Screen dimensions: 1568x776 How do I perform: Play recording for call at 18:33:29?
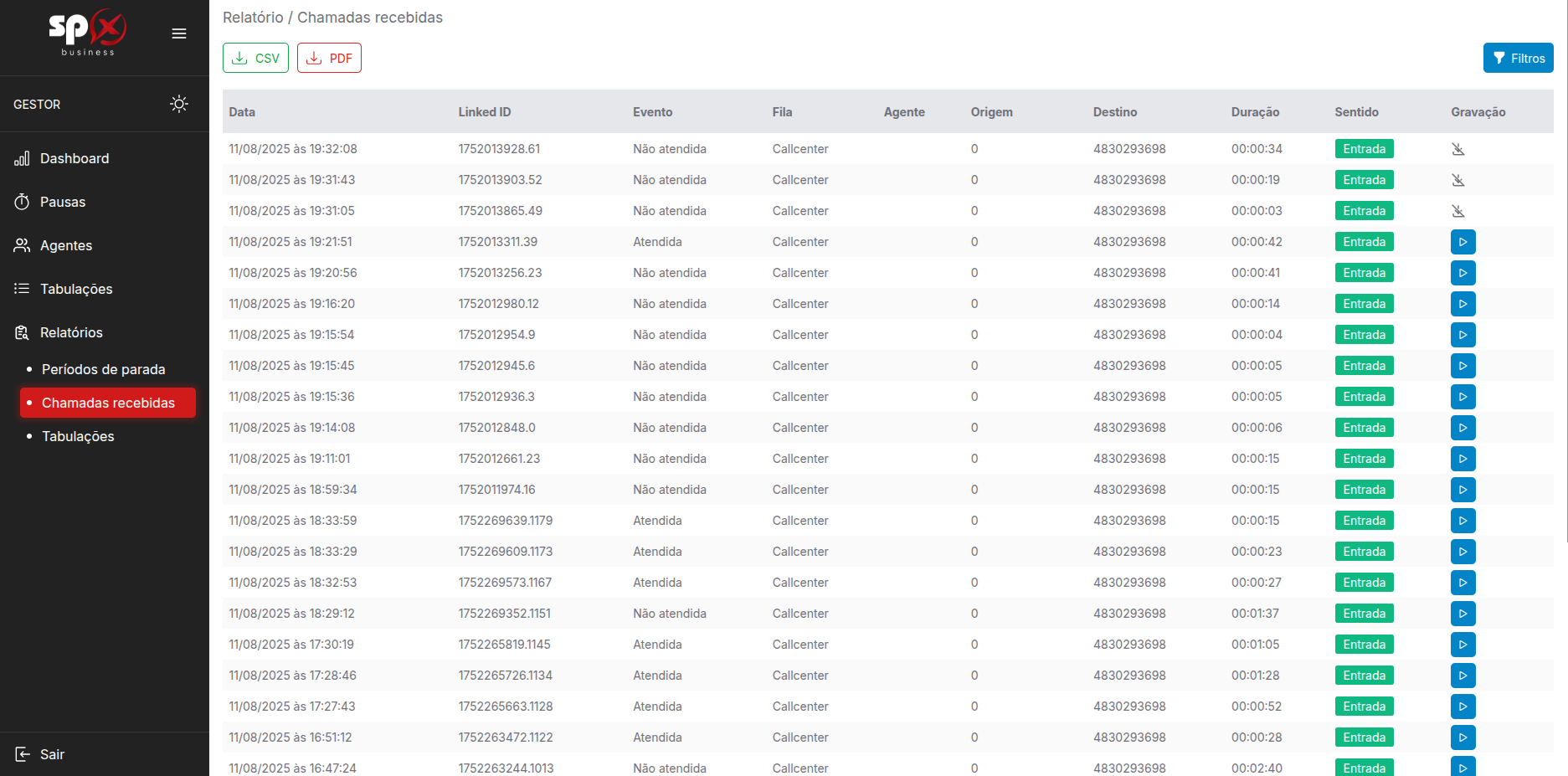coord(1463,552)
